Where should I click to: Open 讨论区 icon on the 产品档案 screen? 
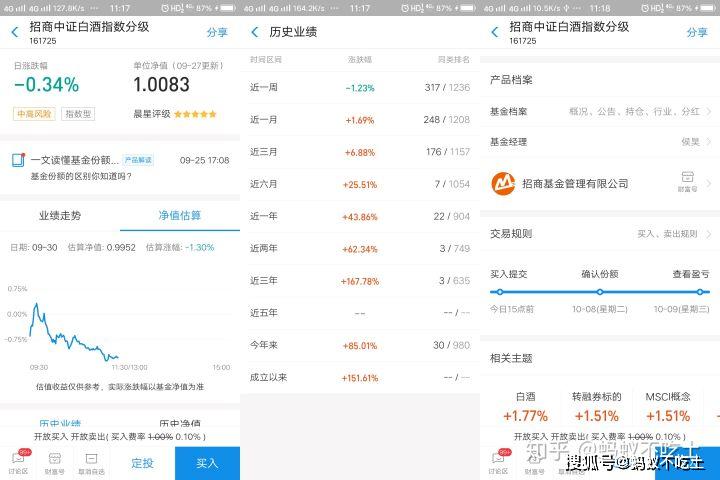(x=498, y=462)
